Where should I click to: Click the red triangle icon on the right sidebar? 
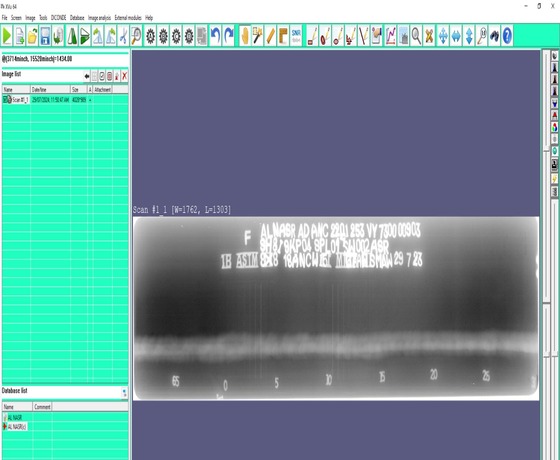(x=554, y=115)
